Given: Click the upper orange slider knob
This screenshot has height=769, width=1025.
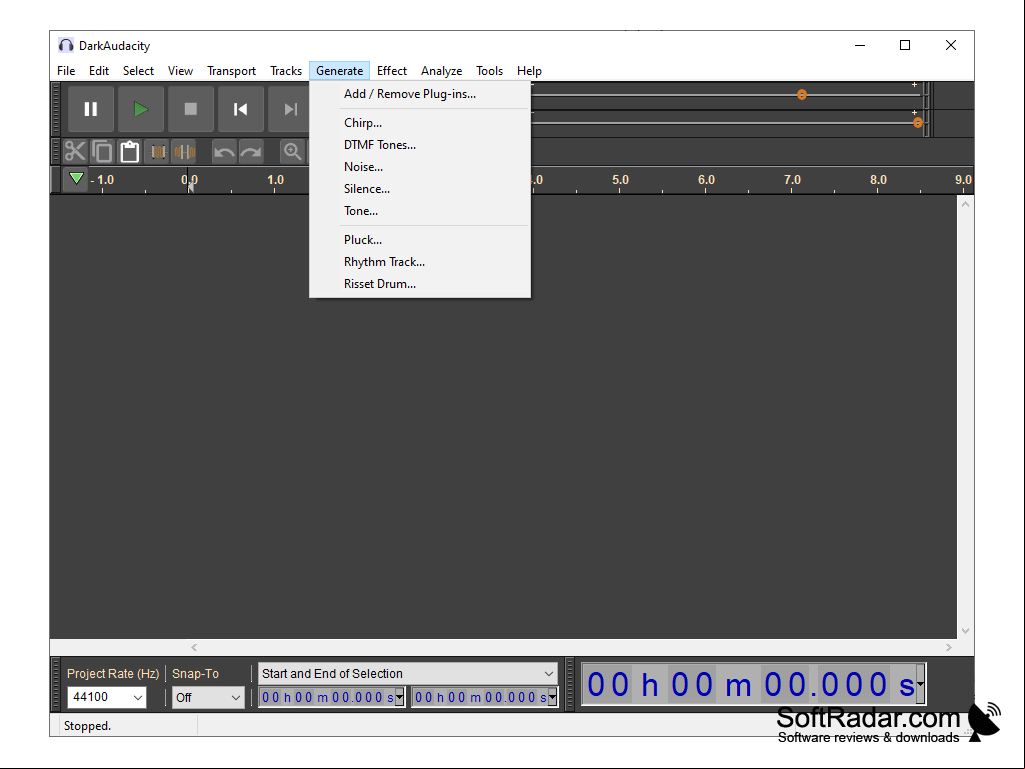Looking at the screenshot, I should point(802,95).
